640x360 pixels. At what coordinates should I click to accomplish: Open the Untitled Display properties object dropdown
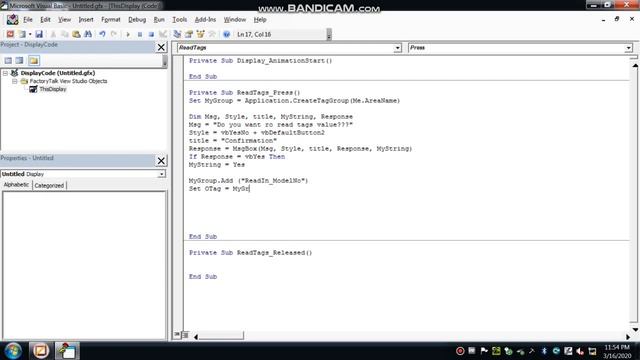(162, 174)
